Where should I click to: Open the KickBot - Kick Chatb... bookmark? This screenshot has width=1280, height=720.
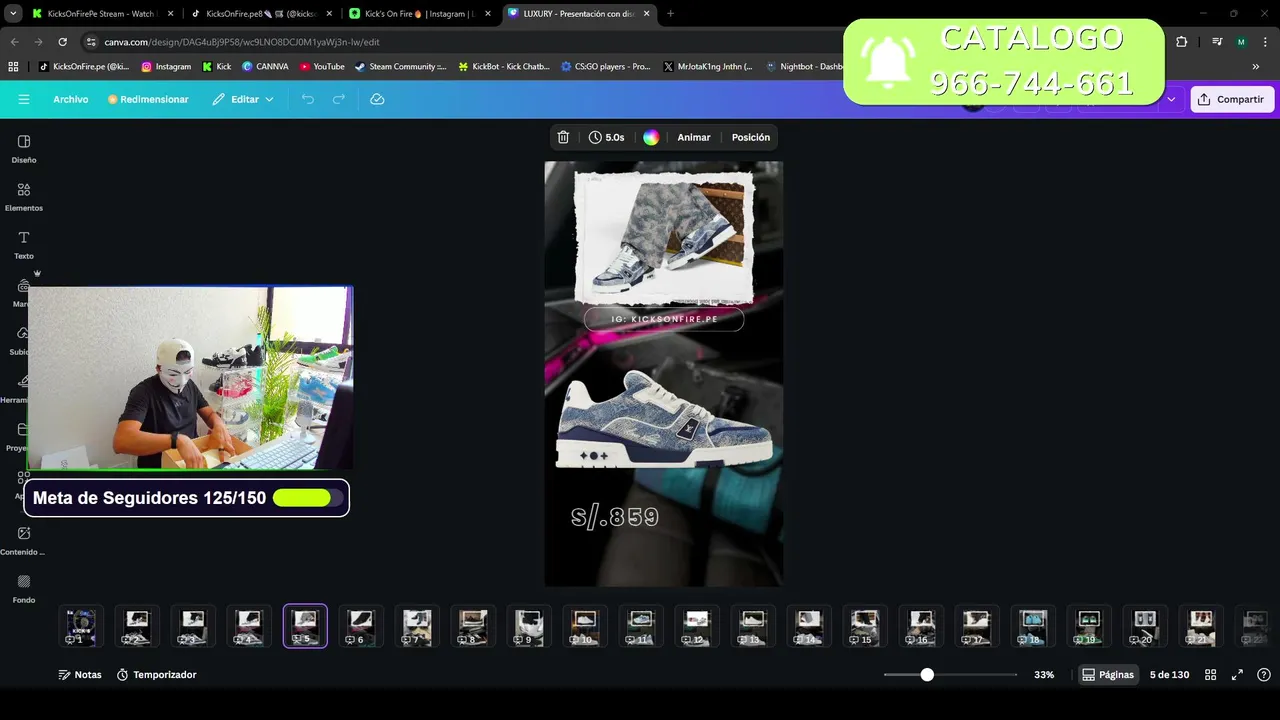coord(504,67)
